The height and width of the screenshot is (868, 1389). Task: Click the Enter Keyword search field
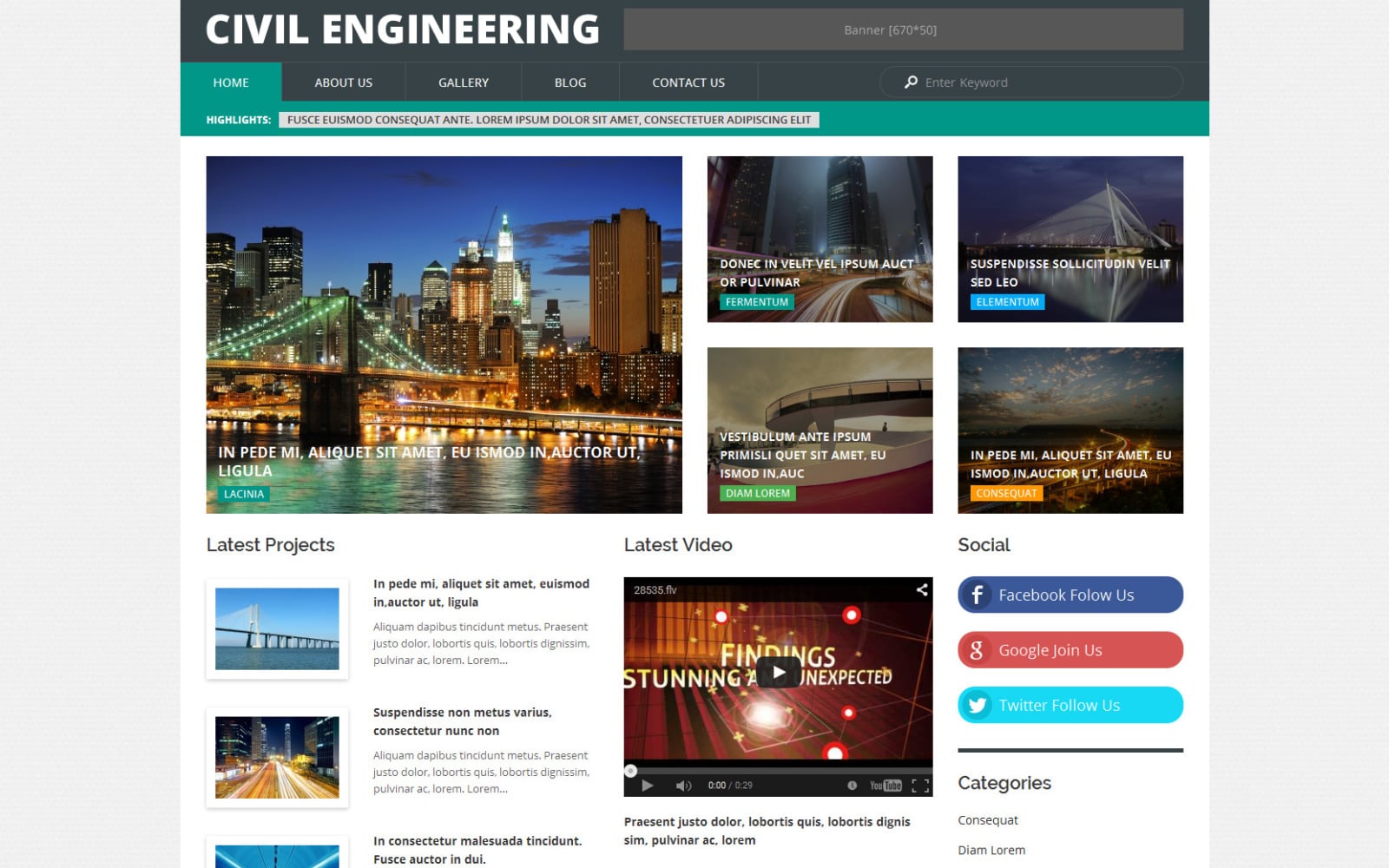click(x=998, y=82)
